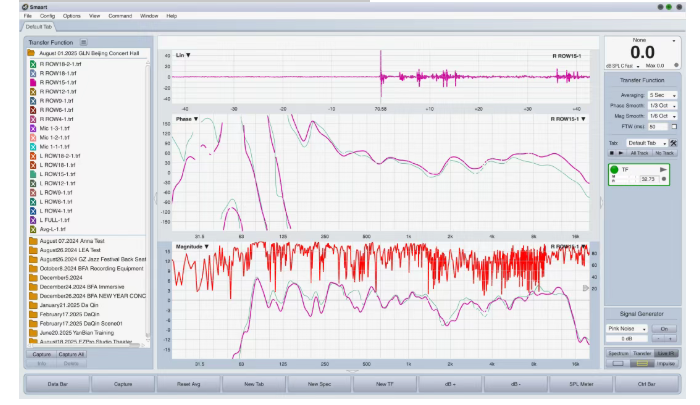Click the trace icon next to Avg-L-1.trf
Image resolution: width=700 pixels, height=405 pixels.
[x=33, y=228]
